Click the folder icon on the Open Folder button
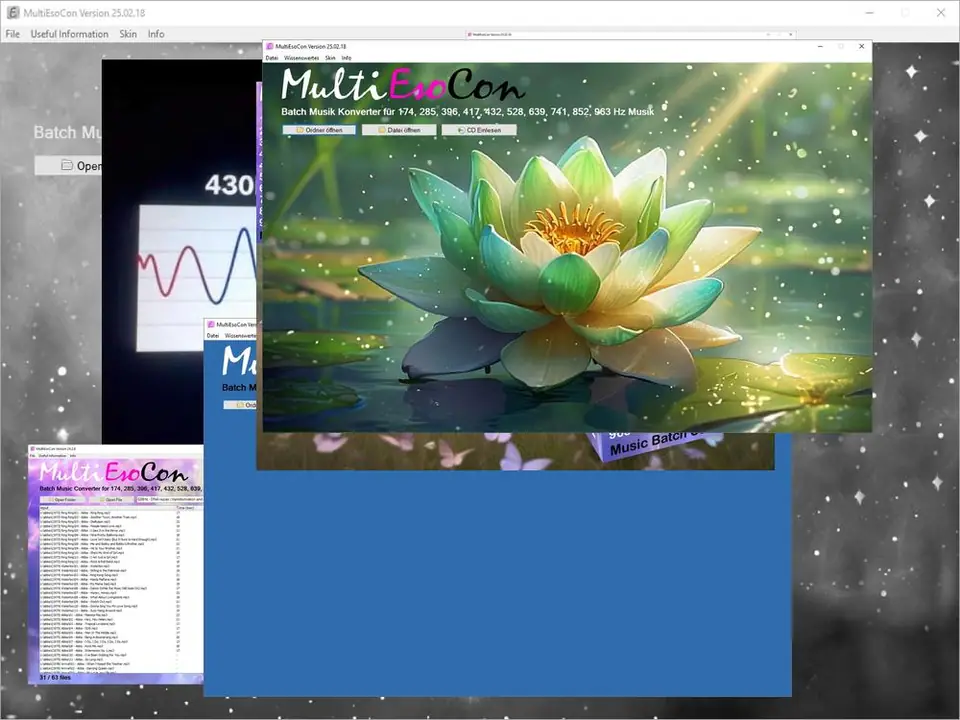This screenshot has height=720, width=960. (x=51, y=498)
